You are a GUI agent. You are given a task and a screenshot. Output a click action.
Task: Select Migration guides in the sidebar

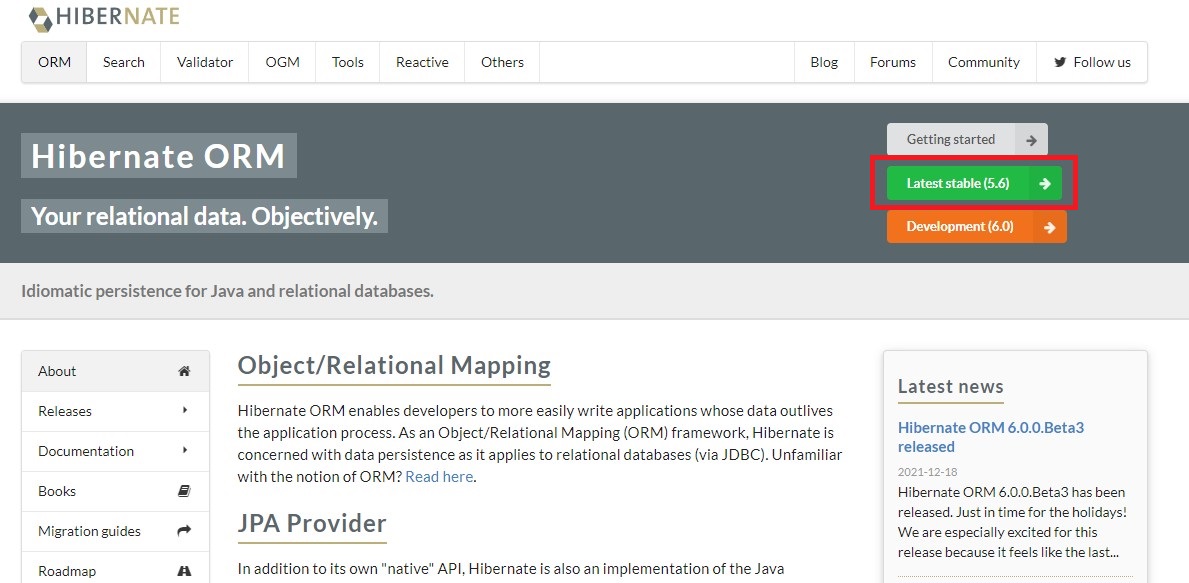point(115,531)
